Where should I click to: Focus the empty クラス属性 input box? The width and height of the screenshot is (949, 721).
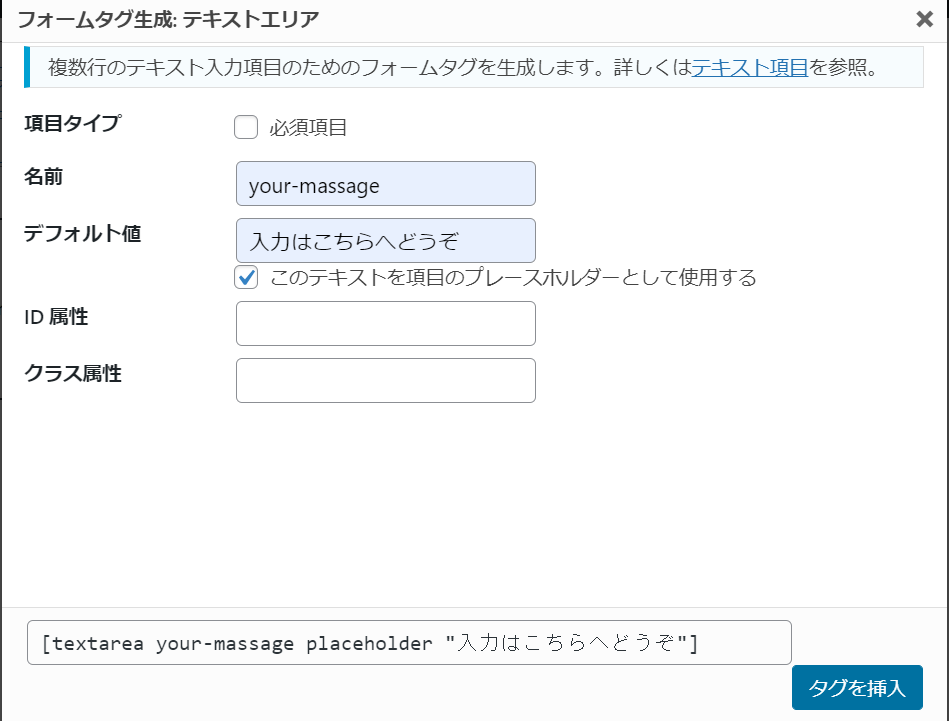pos(386,380)
